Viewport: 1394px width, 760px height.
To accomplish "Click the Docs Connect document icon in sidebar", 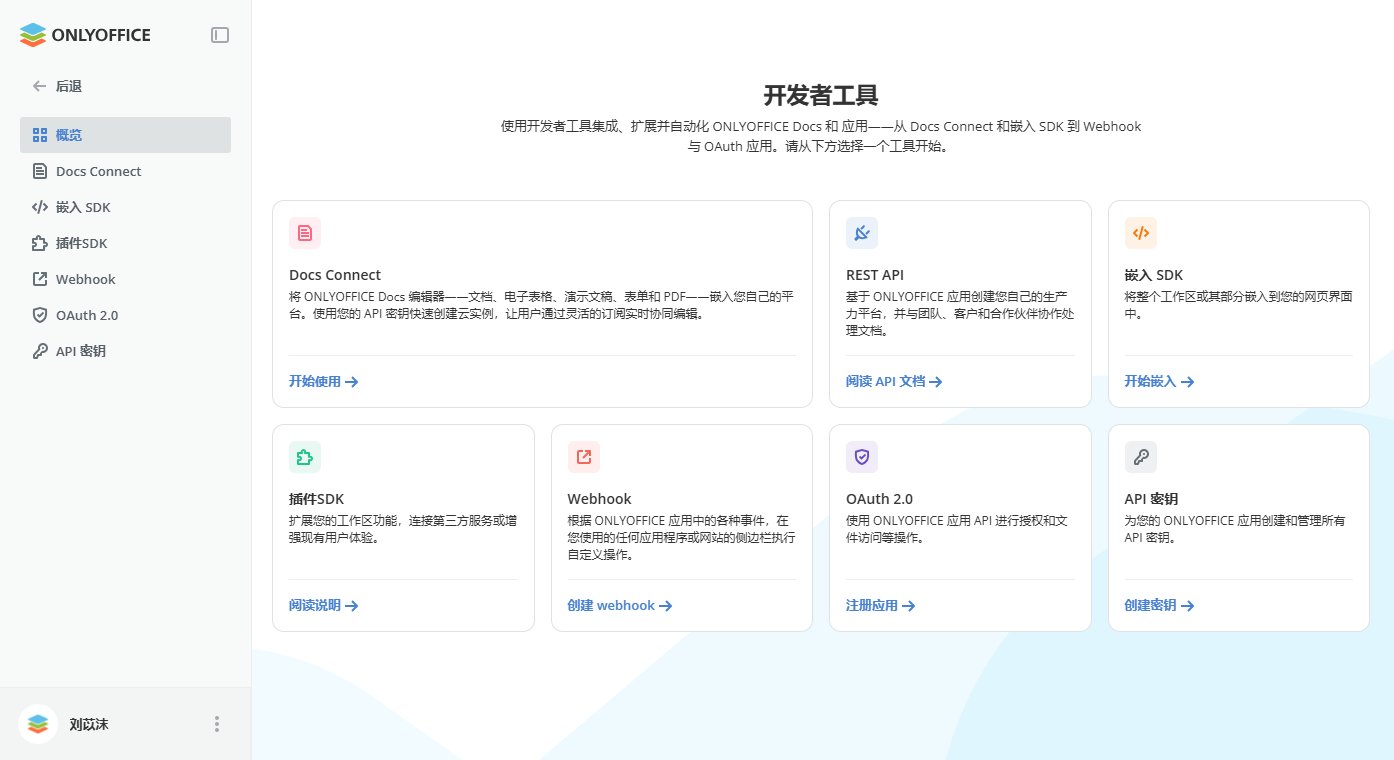I will [40, 171].
